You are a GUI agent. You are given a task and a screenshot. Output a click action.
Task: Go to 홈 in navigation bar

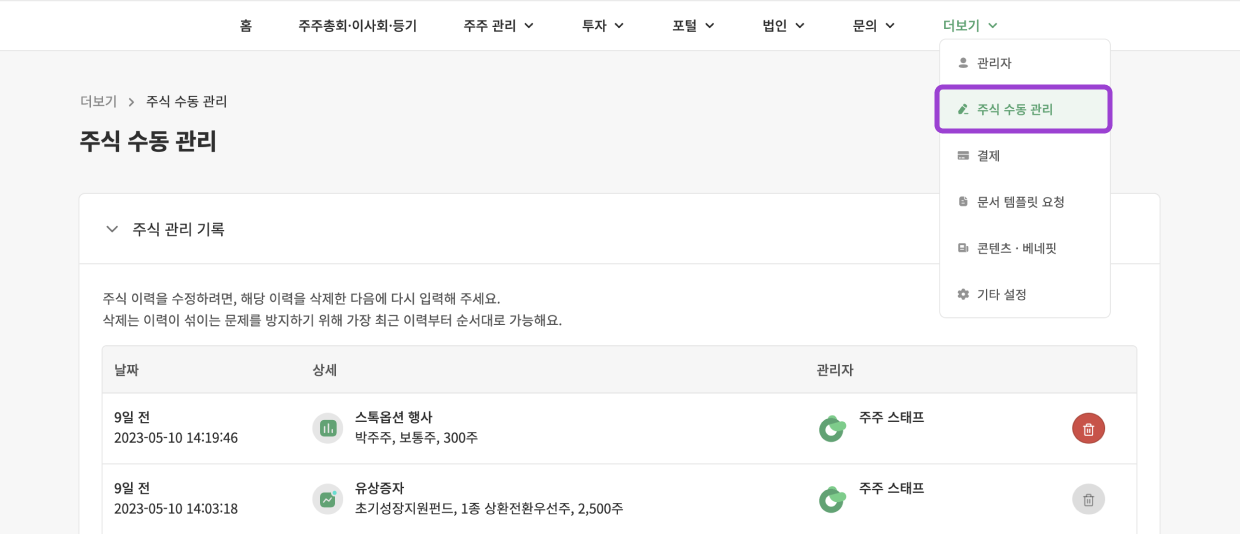coord(246,26)
